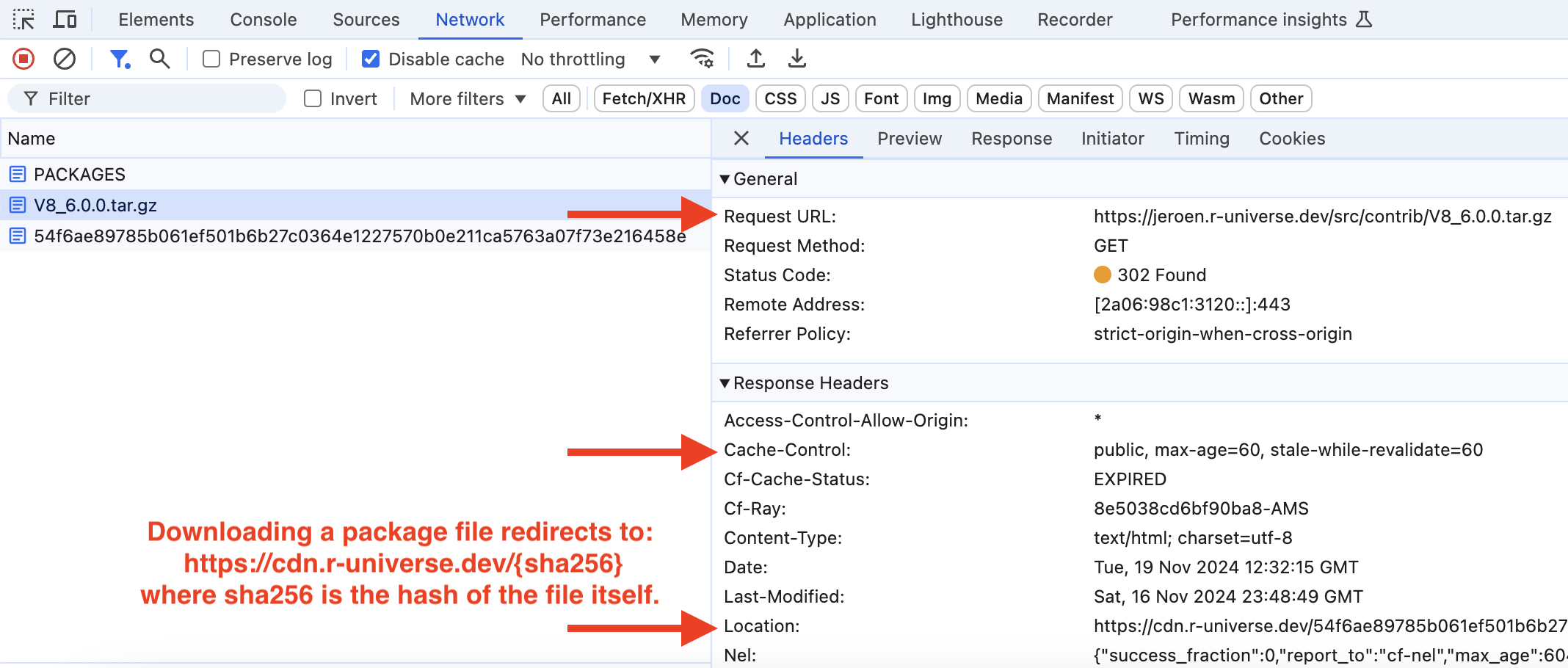The image size is (1568, 668).
Task: Stop recording network log
Action: click(x=23, y=59)
